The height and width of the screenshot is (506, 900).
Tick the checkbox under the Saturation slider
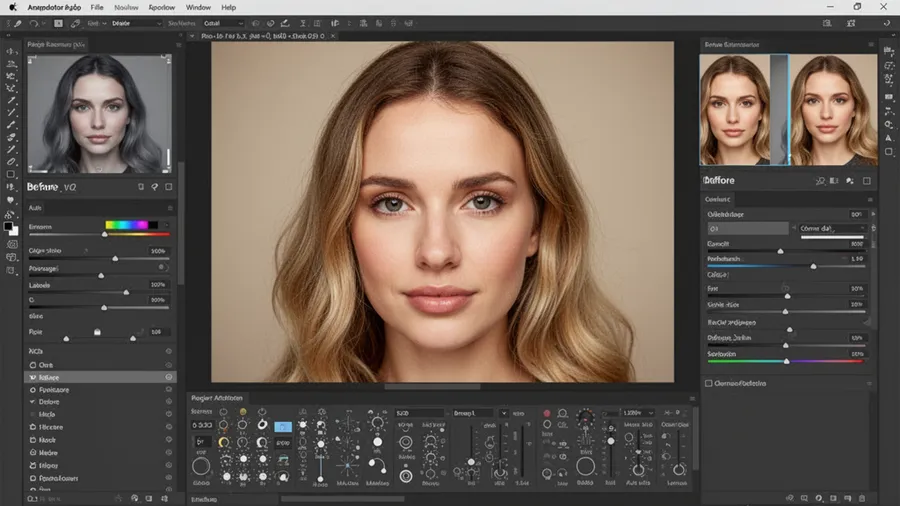click(x=709, y=383)
